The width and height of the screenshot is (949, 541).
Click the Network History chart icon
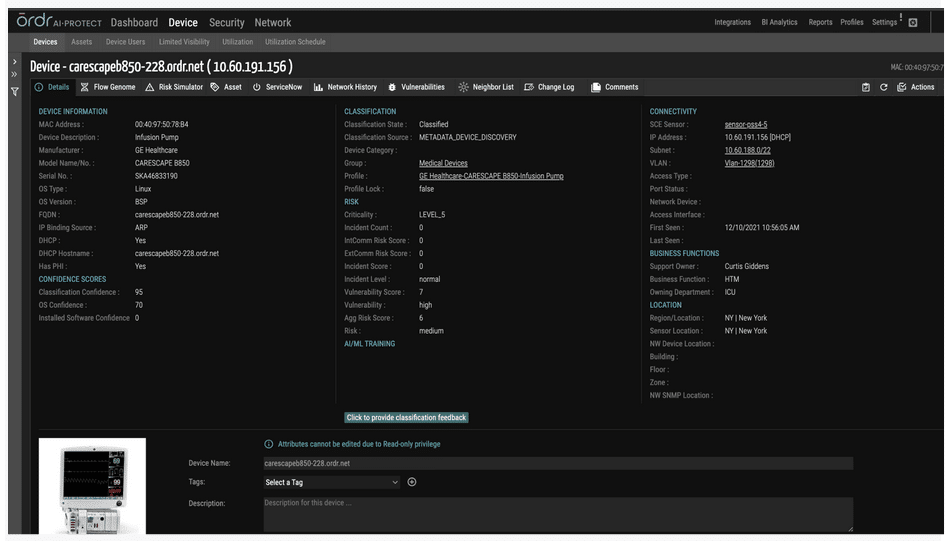(318, 87)
